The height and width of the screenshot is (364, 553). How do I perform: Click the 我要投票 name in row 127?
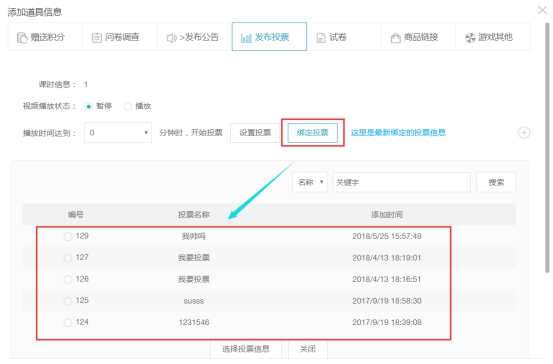pos(194,258)
